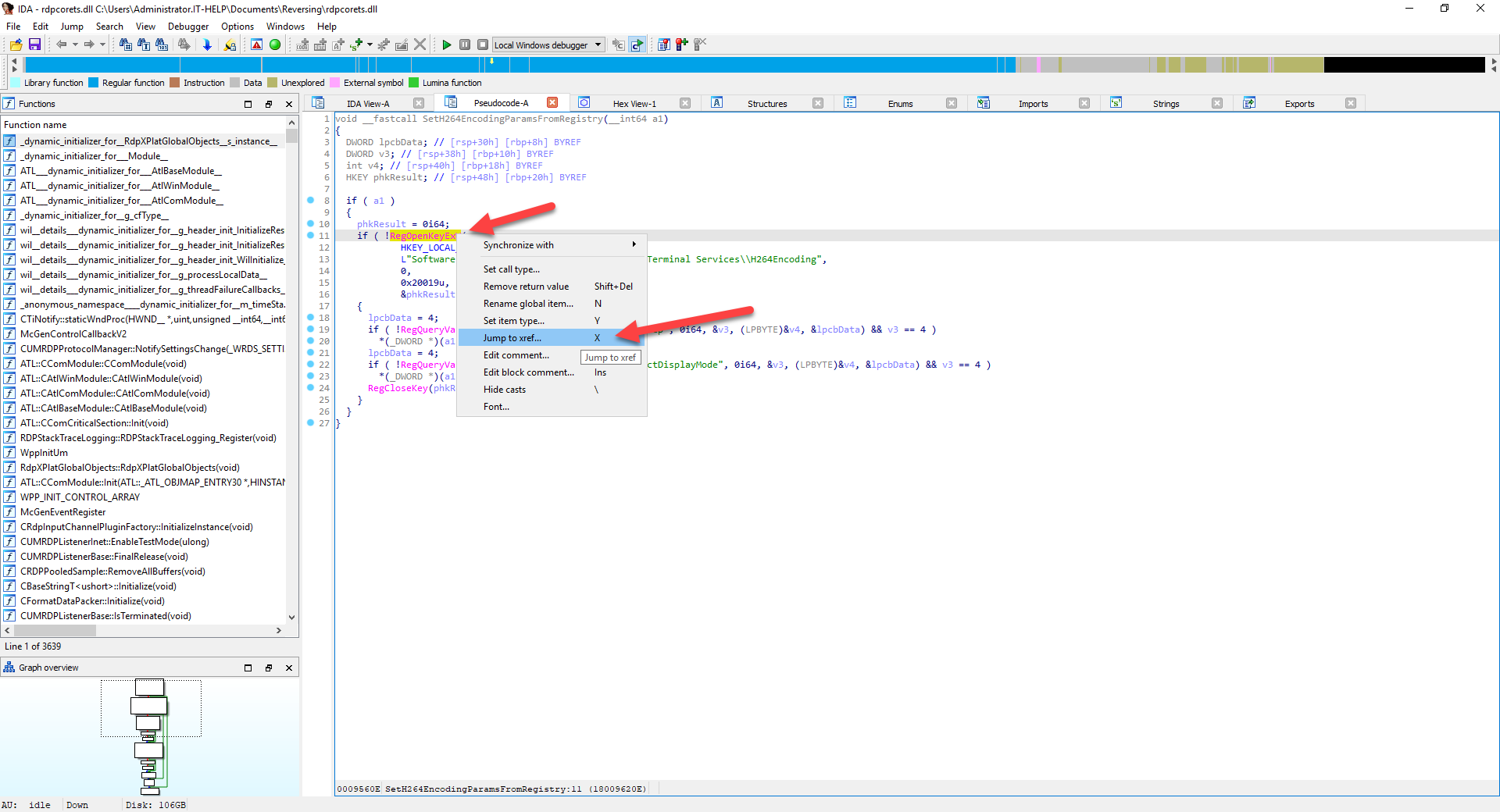Select Rename global item option

point(527,303)
